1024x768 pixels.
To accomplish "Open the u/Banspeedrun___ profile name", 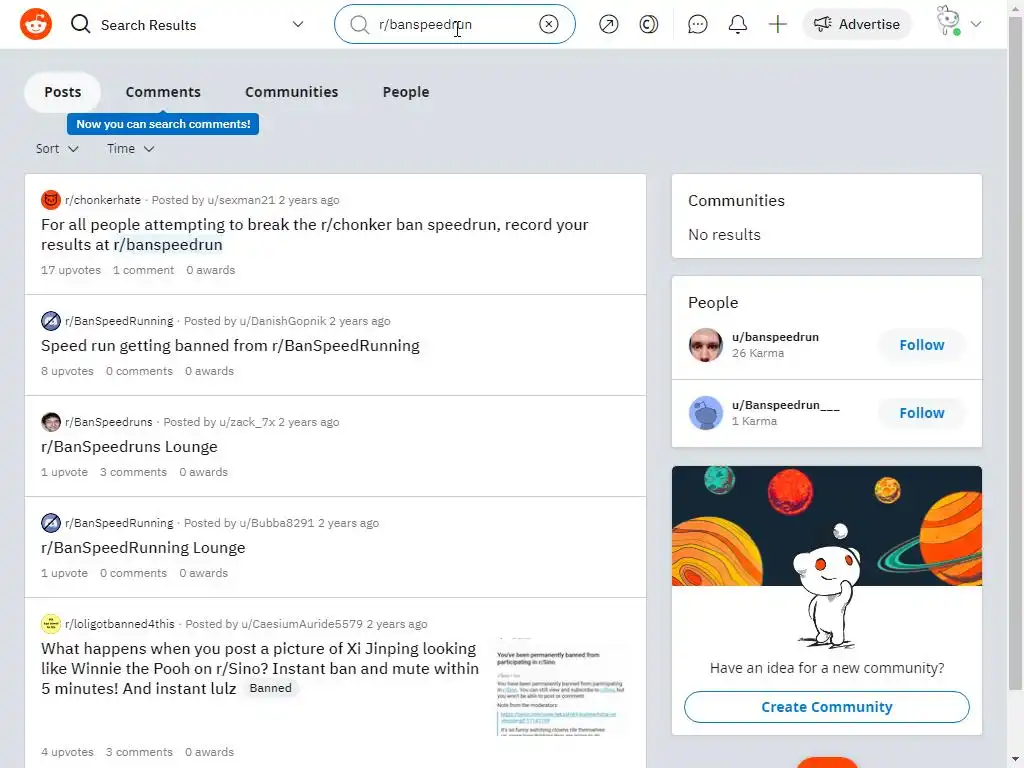I will (786, 405).
